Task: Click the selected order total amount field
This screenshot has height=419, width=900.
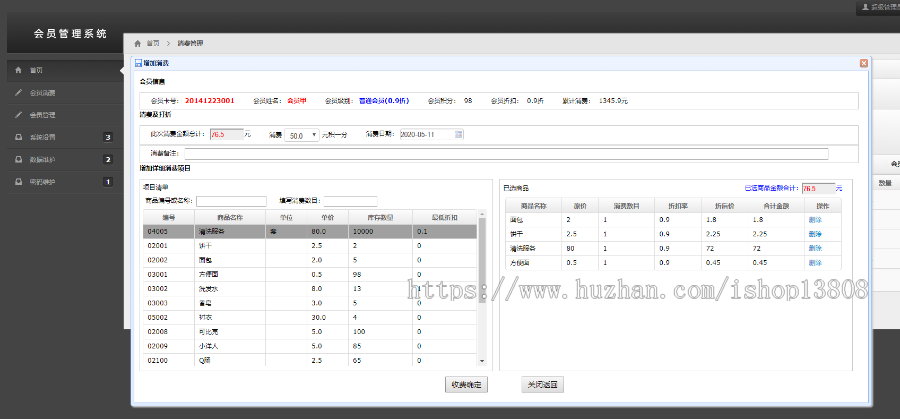Action: click(818, 188)
